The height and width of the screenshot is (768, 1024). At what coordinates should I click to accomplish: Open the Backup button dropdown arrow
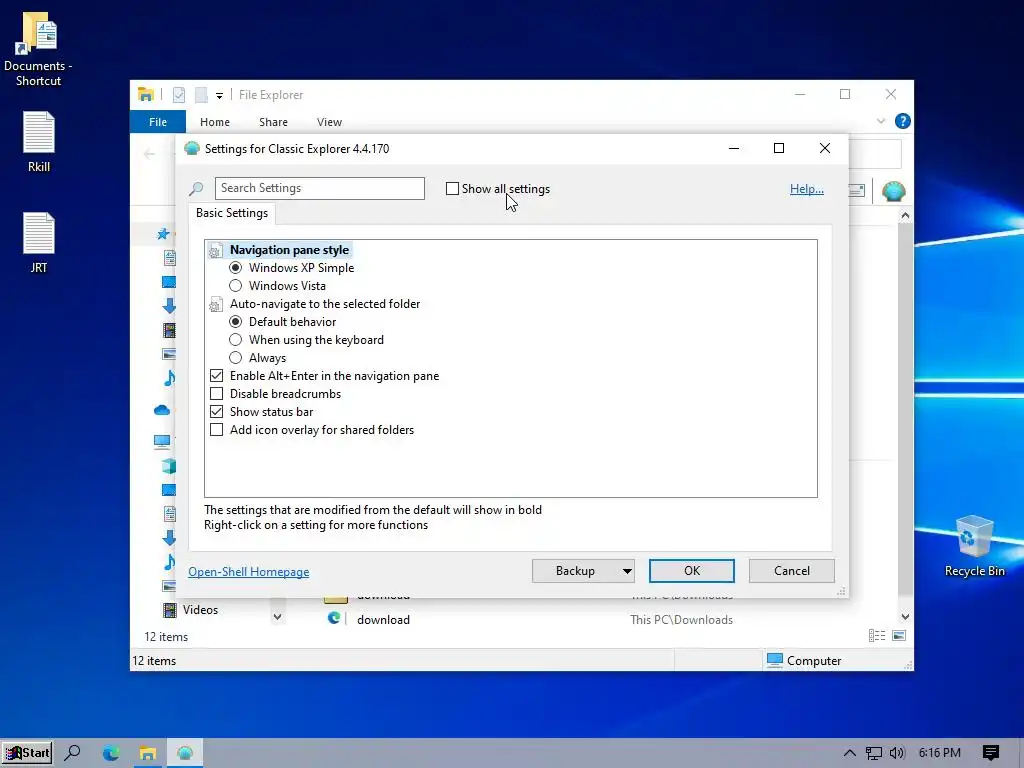(x=626, y=571)
